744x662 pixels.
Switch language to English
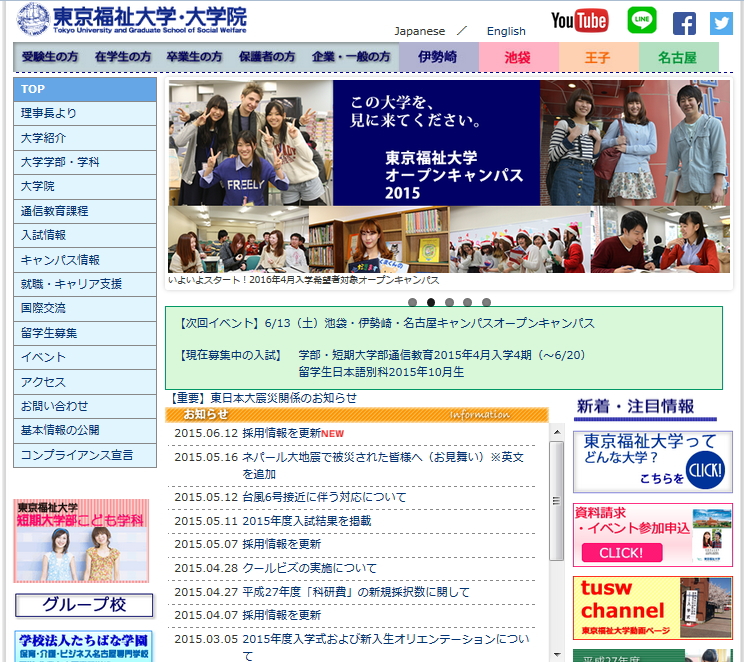click(506, 31)
